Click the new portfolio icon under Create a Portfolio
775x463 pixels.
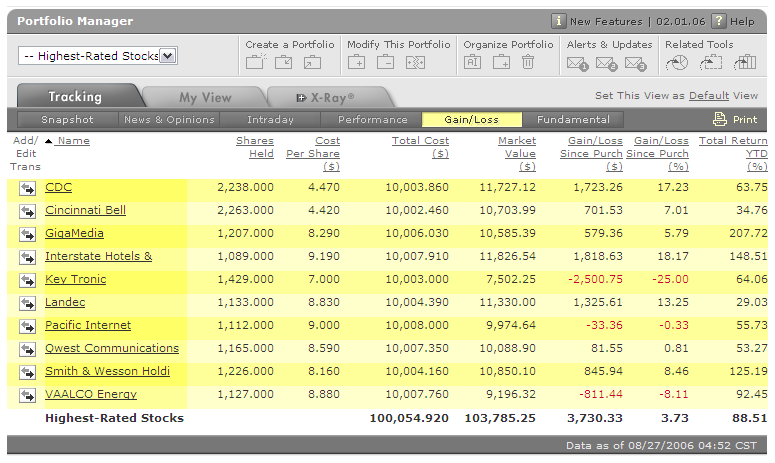click(255, 63)
